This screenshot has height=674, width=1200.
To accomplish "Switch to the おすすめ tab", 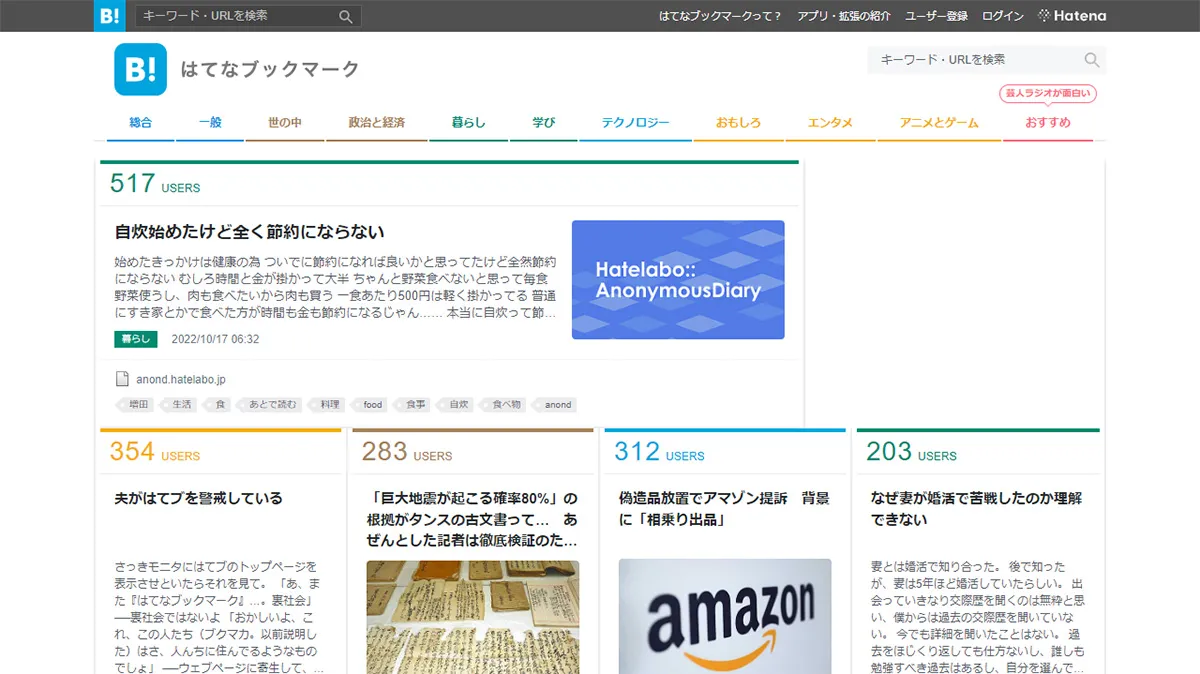I will tap(1047, 121).
